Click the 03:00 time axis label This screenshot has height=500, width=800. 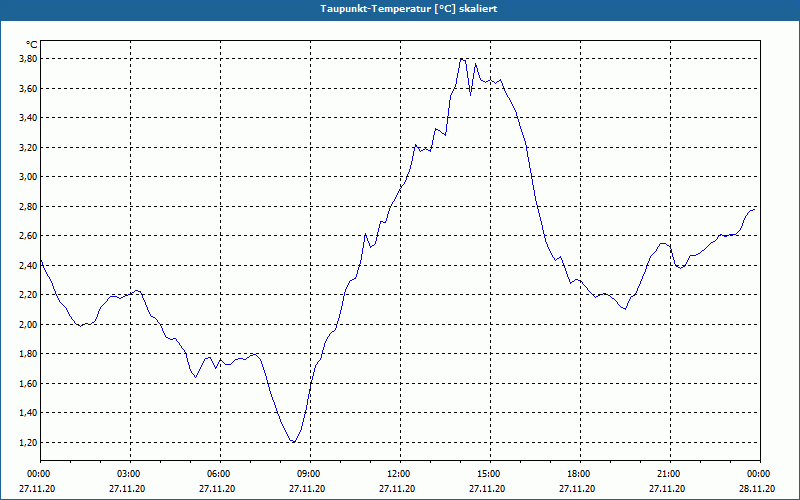click(131, 474)
